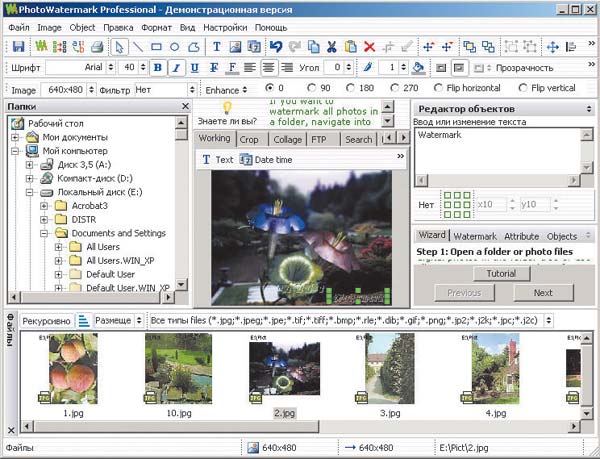Click the Рекурсивно button

(x=46, y=321)
